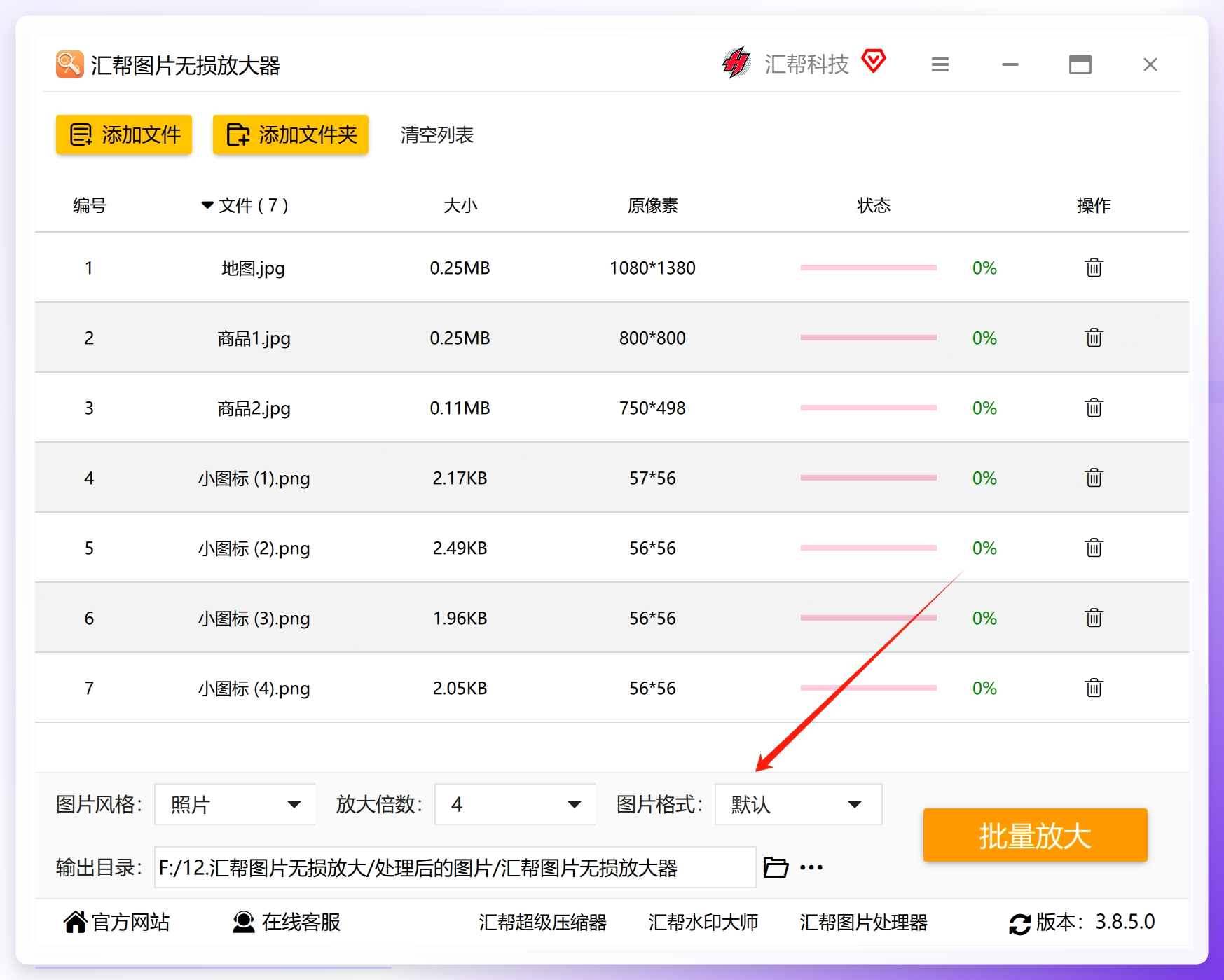Select the 地图.jpg file name
Viewport: 1224px width, 980px height.
[x=254, y=268]
